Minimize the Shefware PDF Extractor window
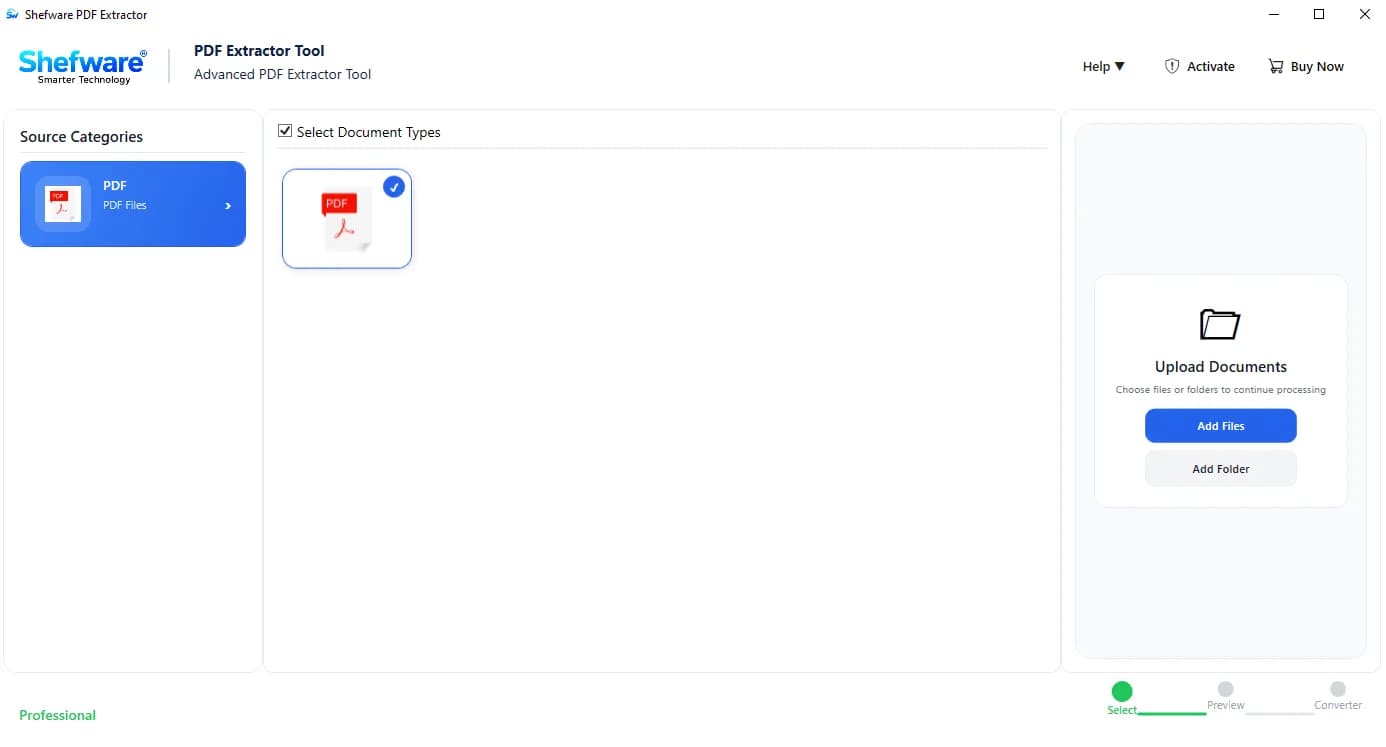The height and width of the screenshot is (747, 1386). 1274,14
